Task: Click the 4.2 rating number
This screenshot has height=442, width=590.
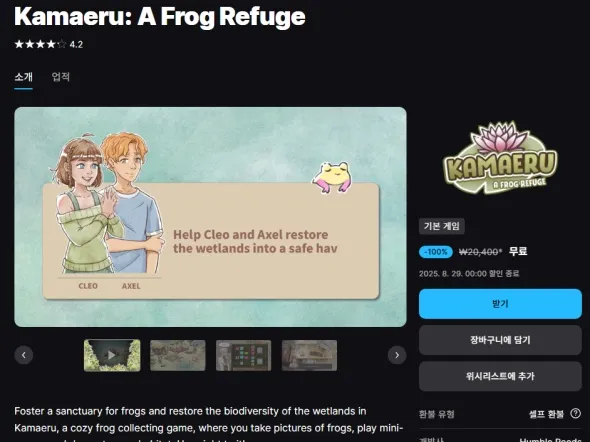Action: coord(76,44)
